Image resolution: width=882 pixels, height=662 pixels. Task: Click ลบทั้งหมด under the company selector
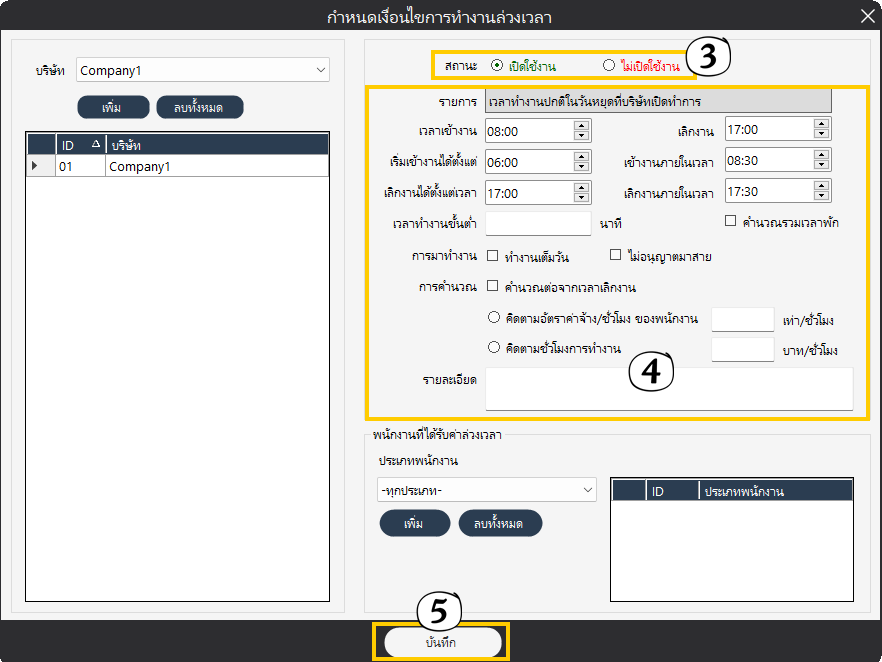click(x=200, y=107)
